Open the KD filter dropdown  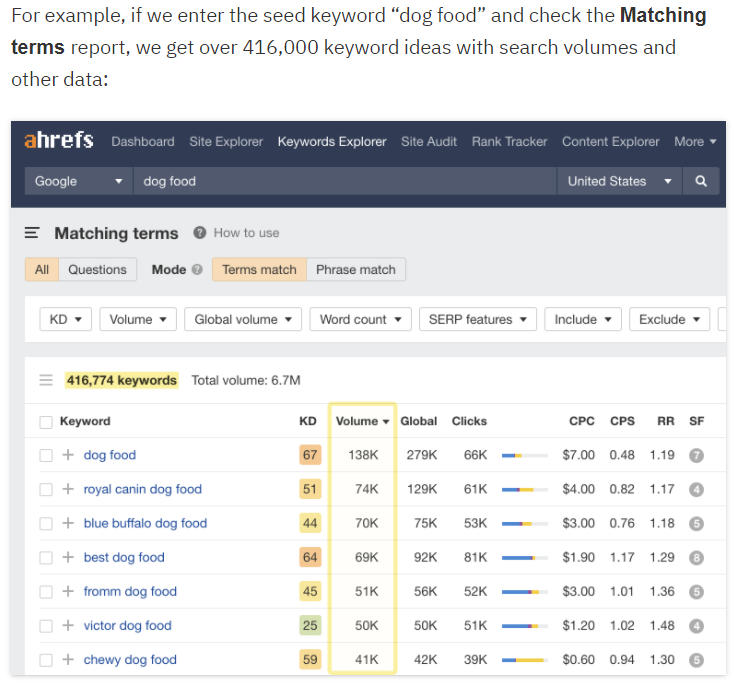pyautogui.click(x=65, y=319)
